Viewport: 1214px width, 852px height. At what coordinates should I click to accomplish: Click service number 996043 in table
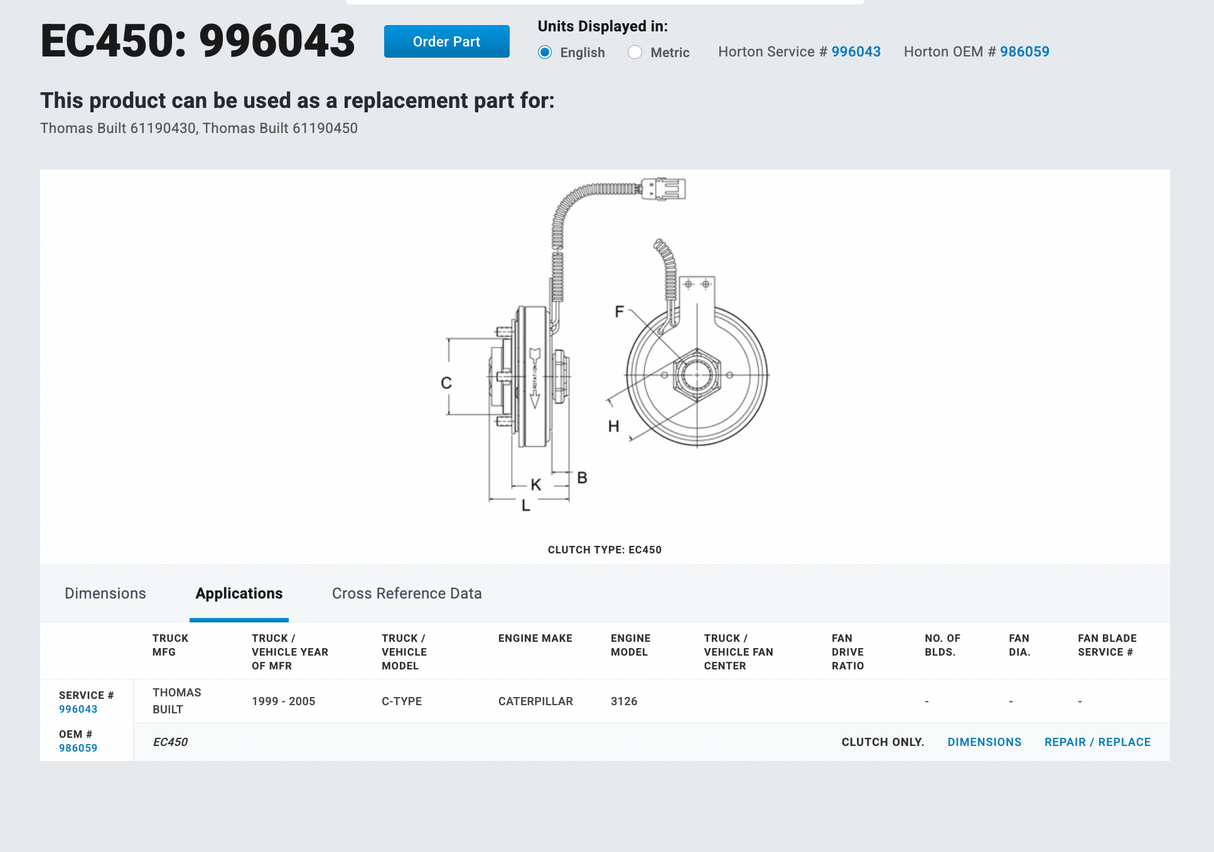78,709
